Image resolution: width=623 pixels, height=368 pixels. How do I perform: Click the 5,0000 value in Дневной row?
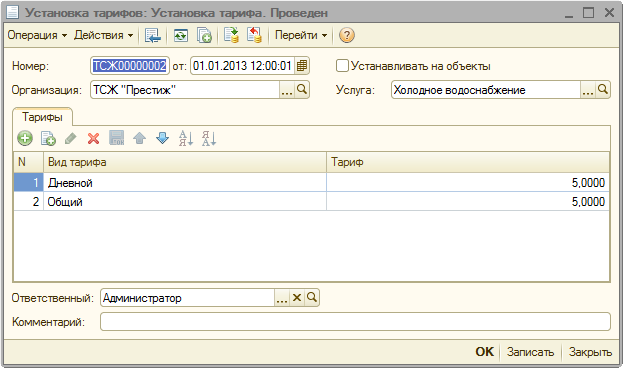pos(588,183)
